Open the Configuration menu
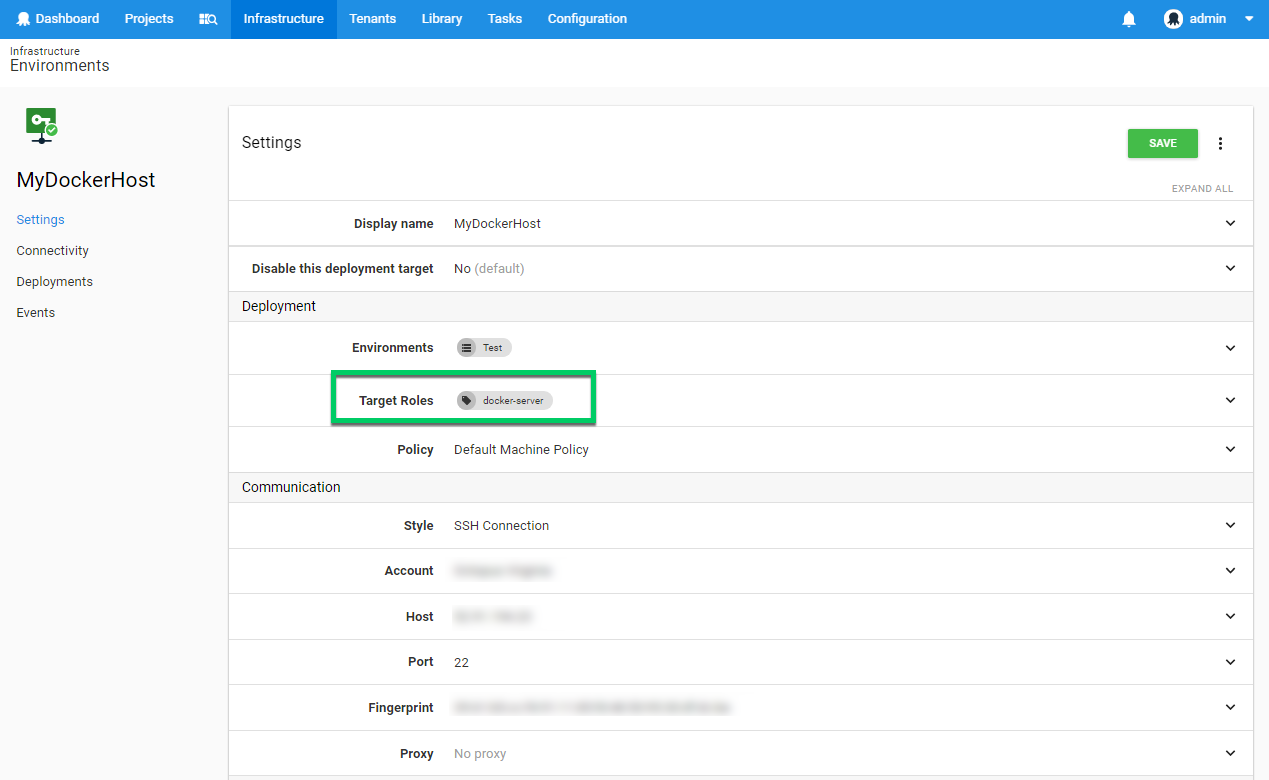1269x780 pixels. pos(586,19)
